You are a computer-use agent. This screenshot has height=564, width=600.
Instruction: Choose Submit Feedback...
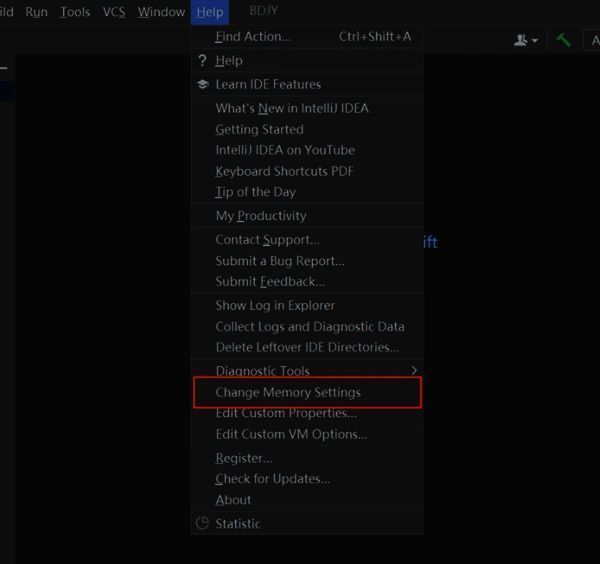(x=307, y=282)
